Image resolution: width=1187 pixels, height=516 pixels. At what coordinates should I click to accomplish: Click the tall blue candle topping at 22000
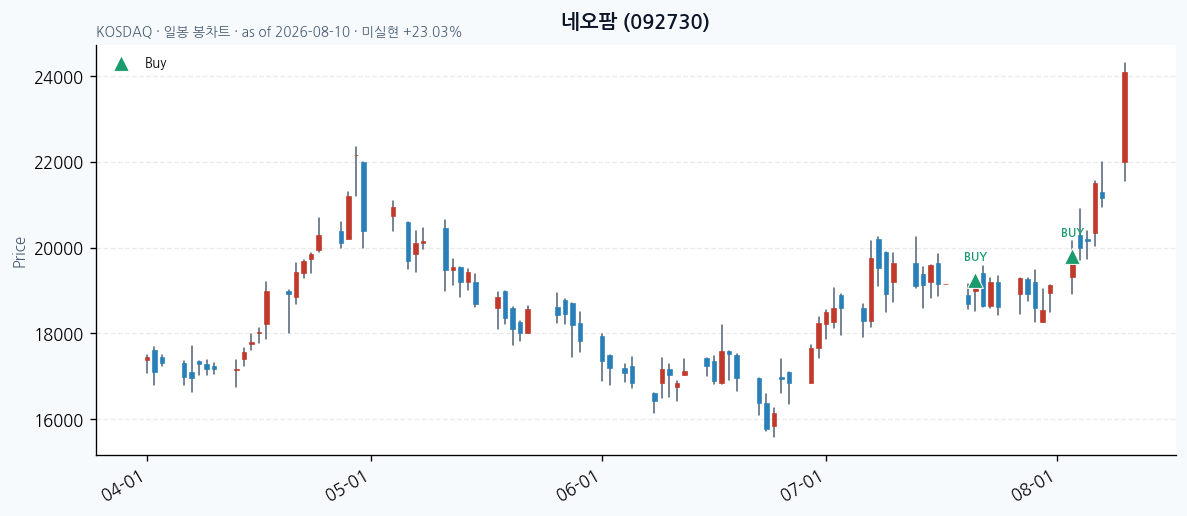pos(364,197)
